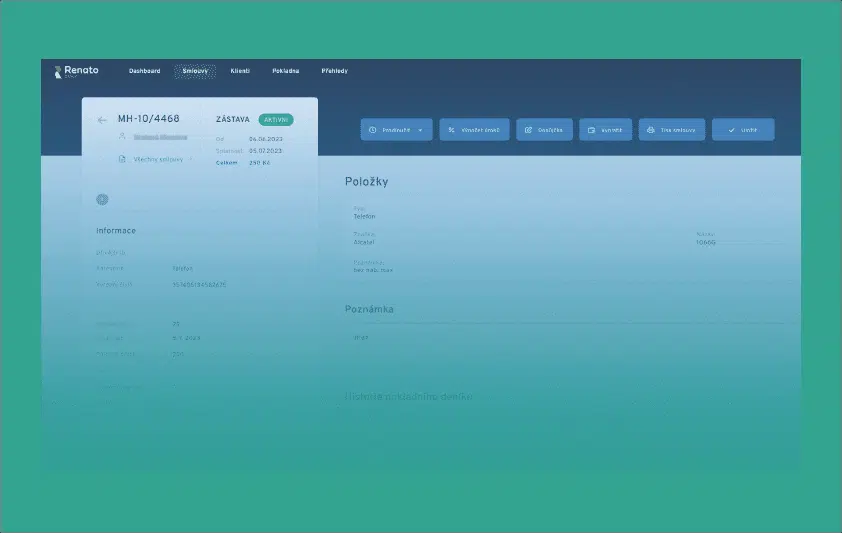Open the Klienti navigation tab
The width and height of the screenshot is (842, 533).
pyautogui.click(x=240, y=71)
